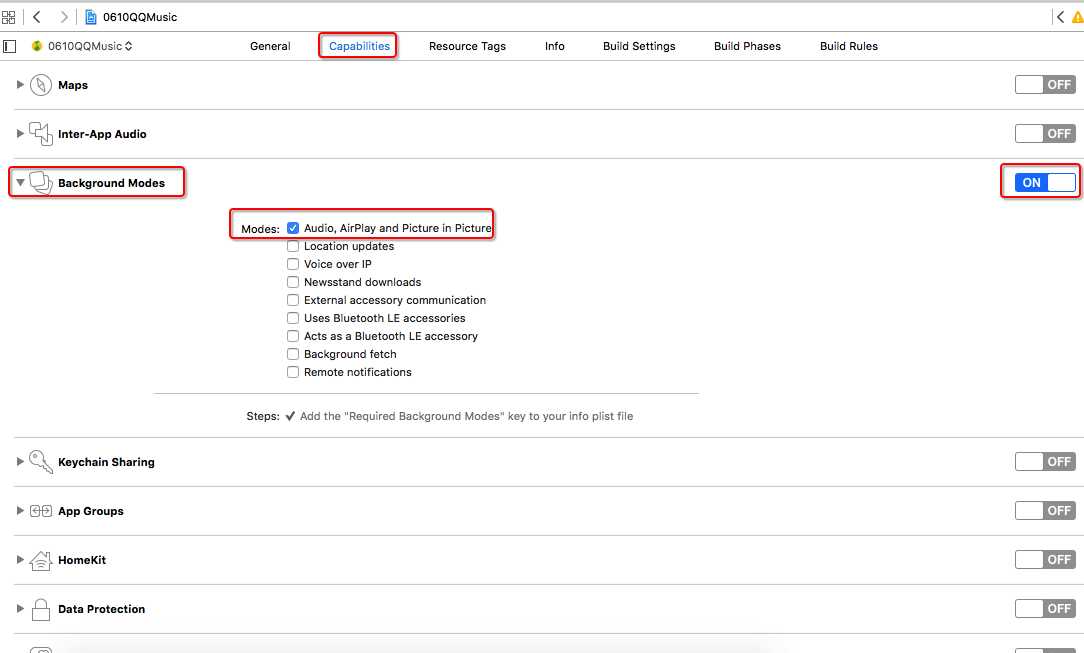Open the Build Rules tab

click(849, 46)
